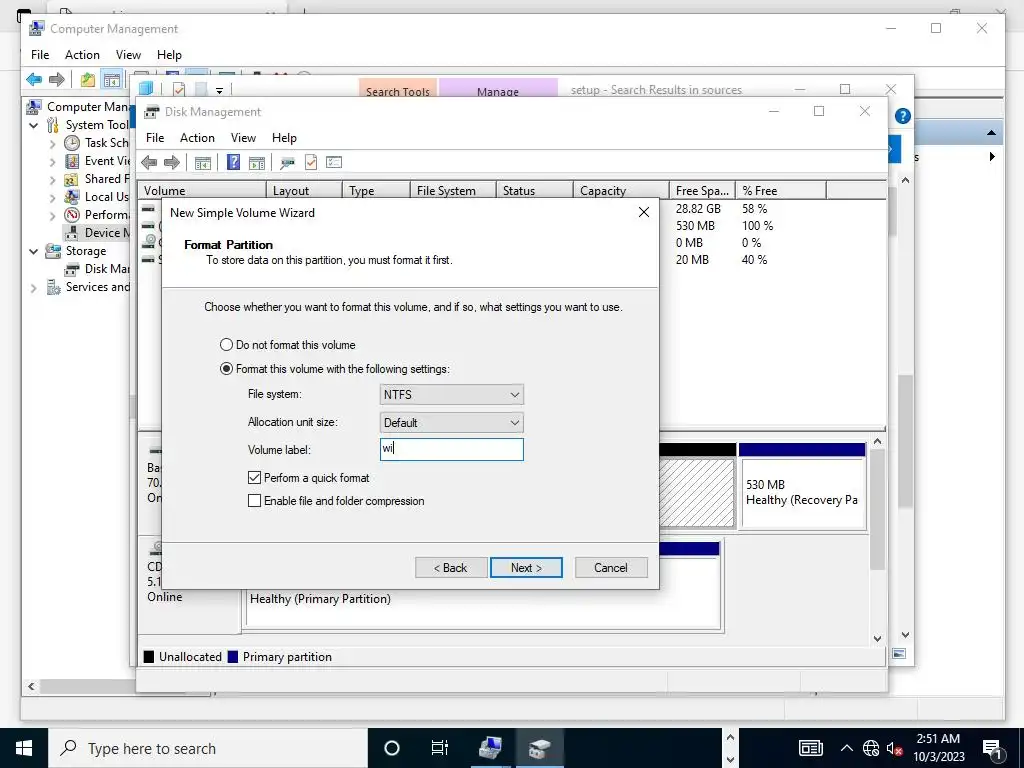Click the Properties checkmark icon in Disk Management toolbar
The width and height of the screenshot is (1024, 768).
[x=311, y=162]
